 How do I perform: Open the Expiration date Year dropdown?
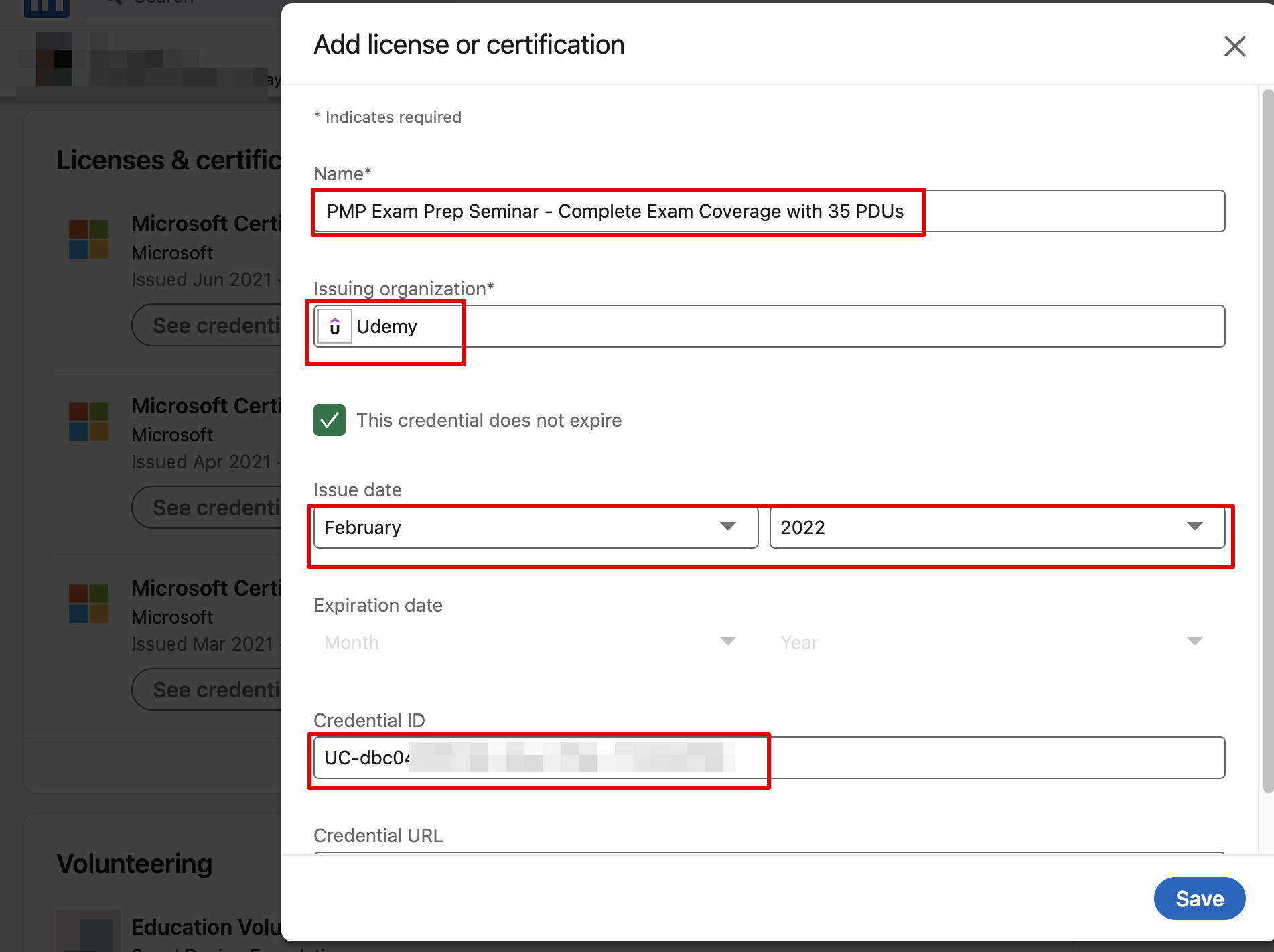point(997,642)
